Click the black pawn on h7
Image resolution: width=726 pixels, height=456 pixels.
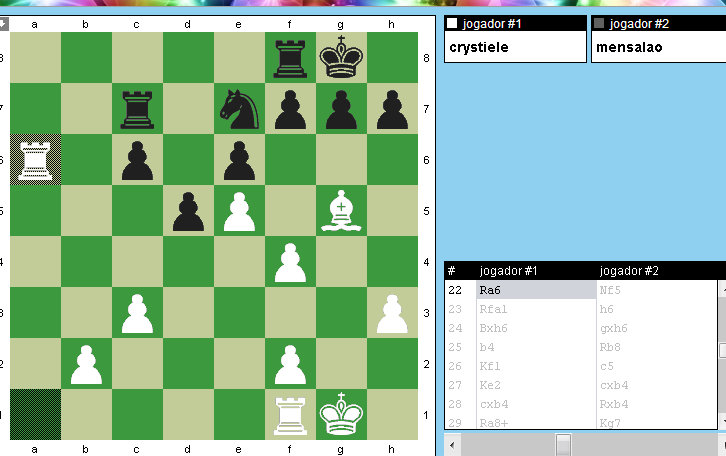[x=392, y=109]
